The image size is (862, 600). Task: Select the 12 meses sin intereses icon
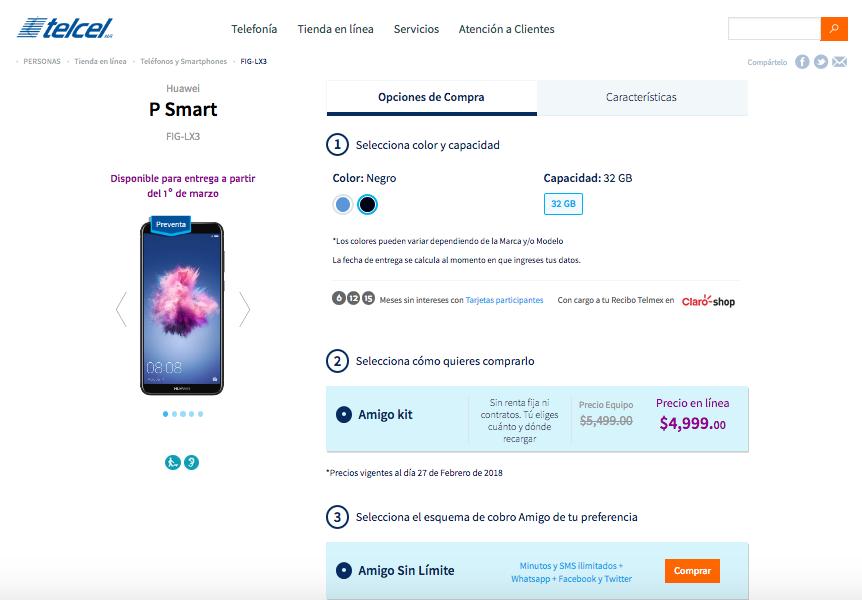[351, 299]
